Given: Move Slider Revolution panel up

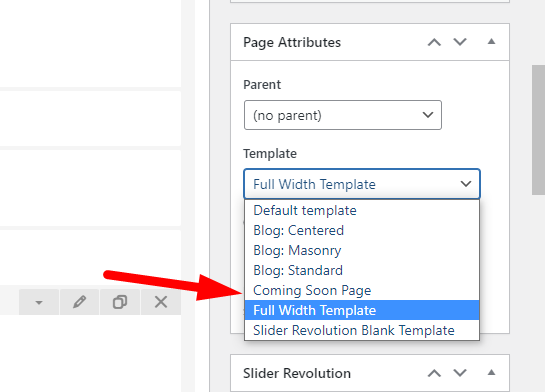Looking at the screenshot, I should tap(434, 373).
